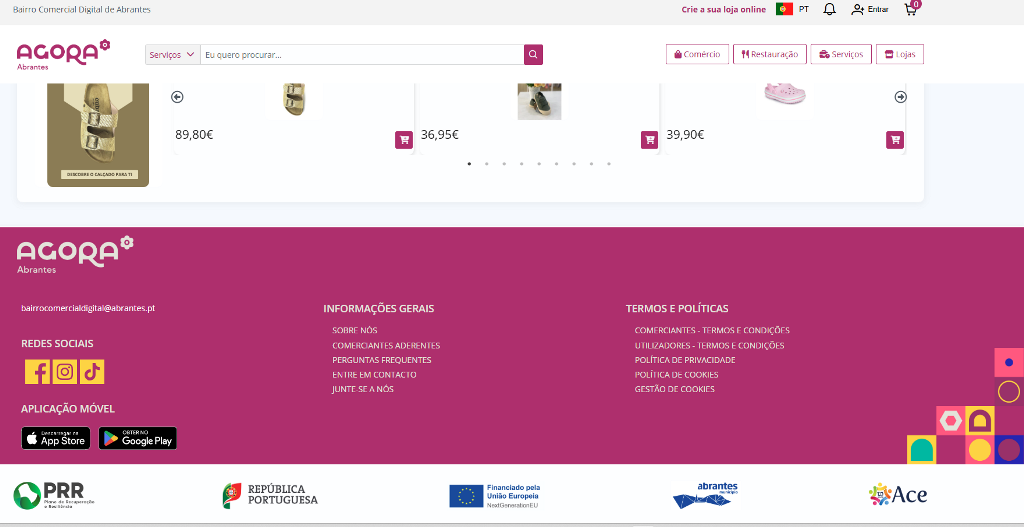Go to previous carousel products arrow
This screenshot has height=527, width=1024.
[x=177, y=97]
